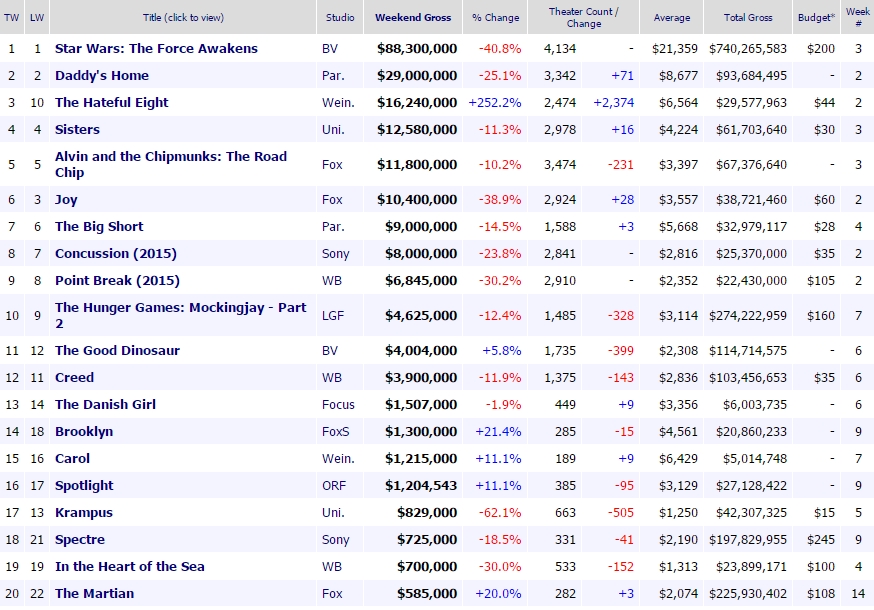Open Uni. studio link in Sisters row

333,129
